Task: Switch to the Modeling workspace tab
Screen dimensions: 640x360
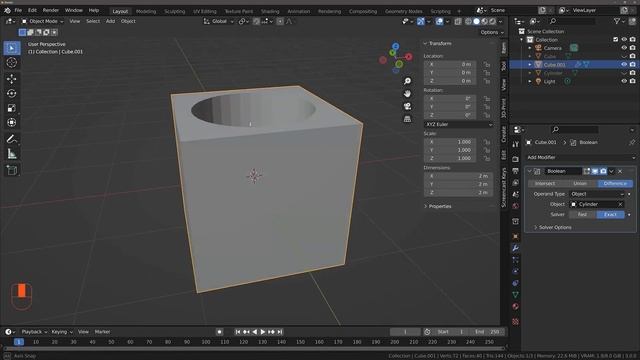Action: tap(146, 11)
